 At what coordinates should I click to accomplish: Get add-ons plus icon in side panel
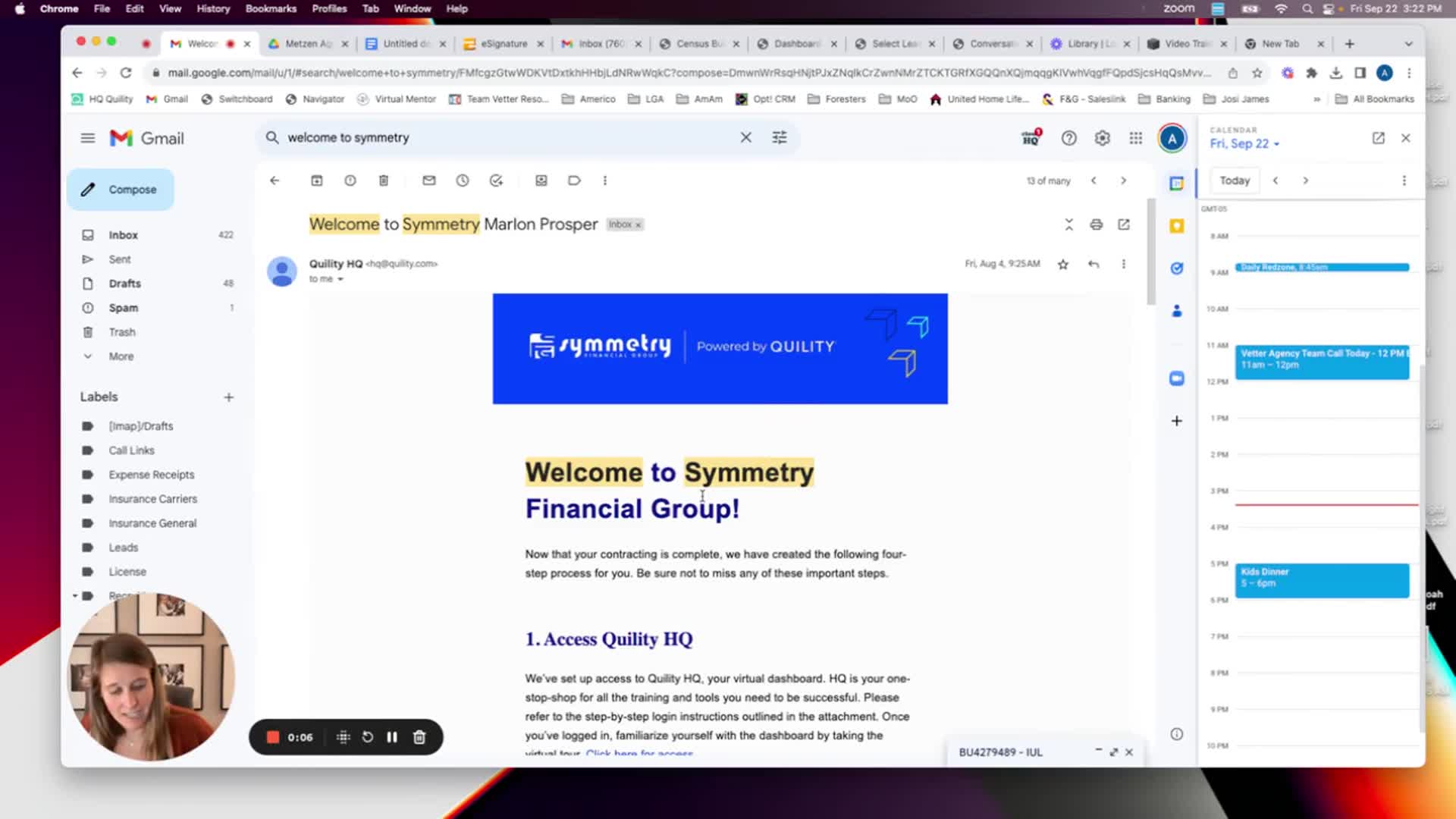point(1177,421)
